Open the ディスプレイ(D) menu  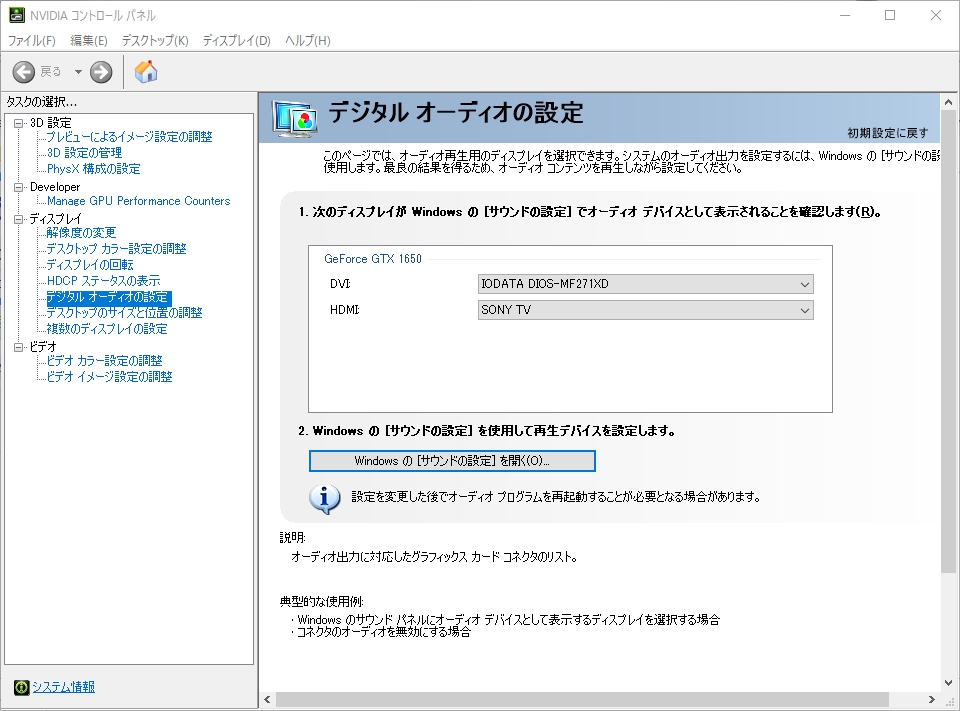[x=236, y=40]
